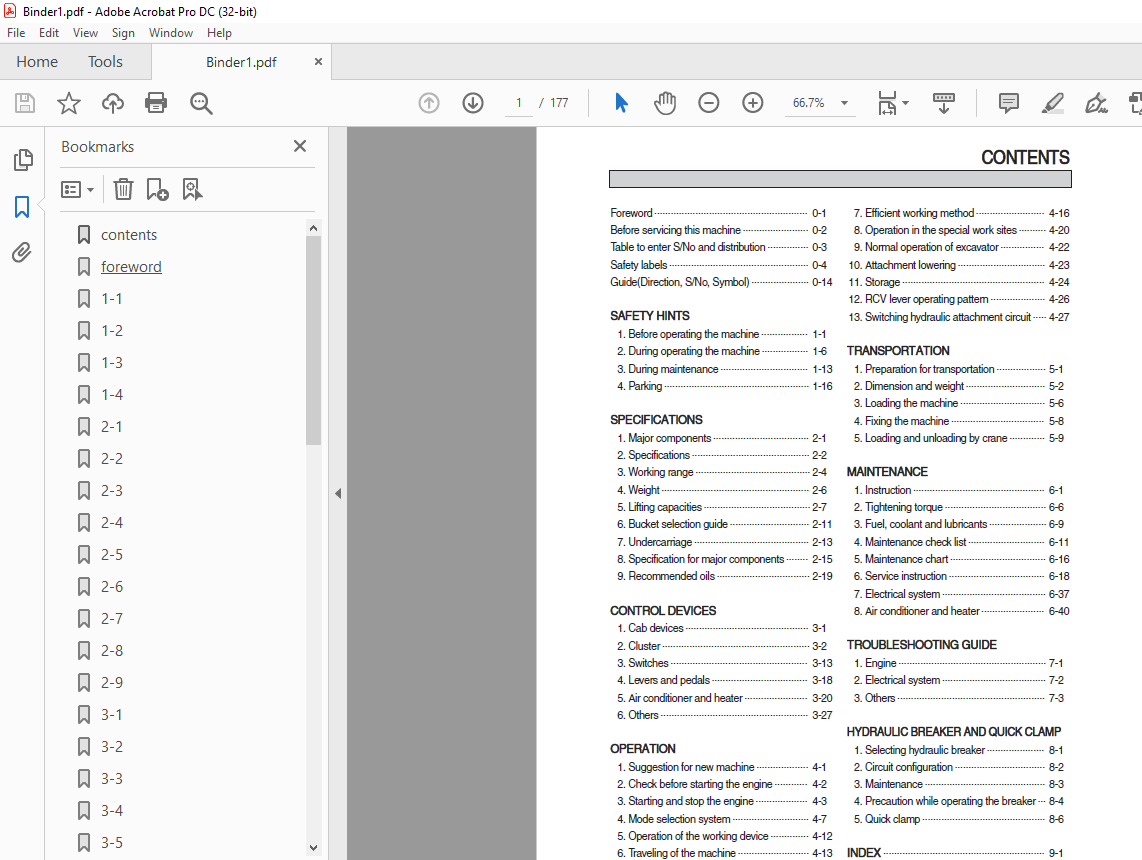Open the find text magnifier
The image size is (1142, 860).
coord(201,103)
